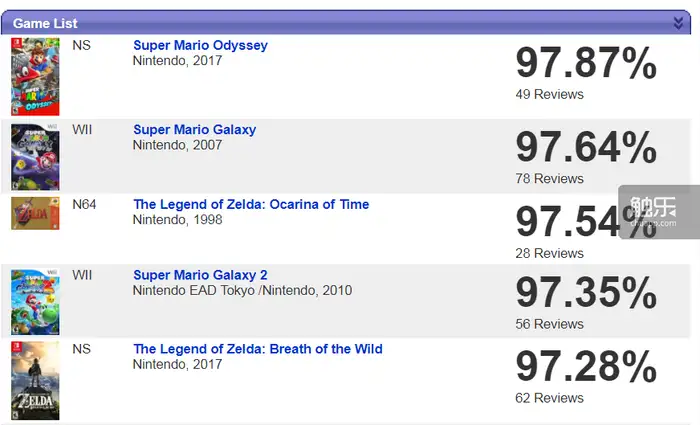Click the 78 Reviews count text

pyautogui.click(x=549, y=179)
